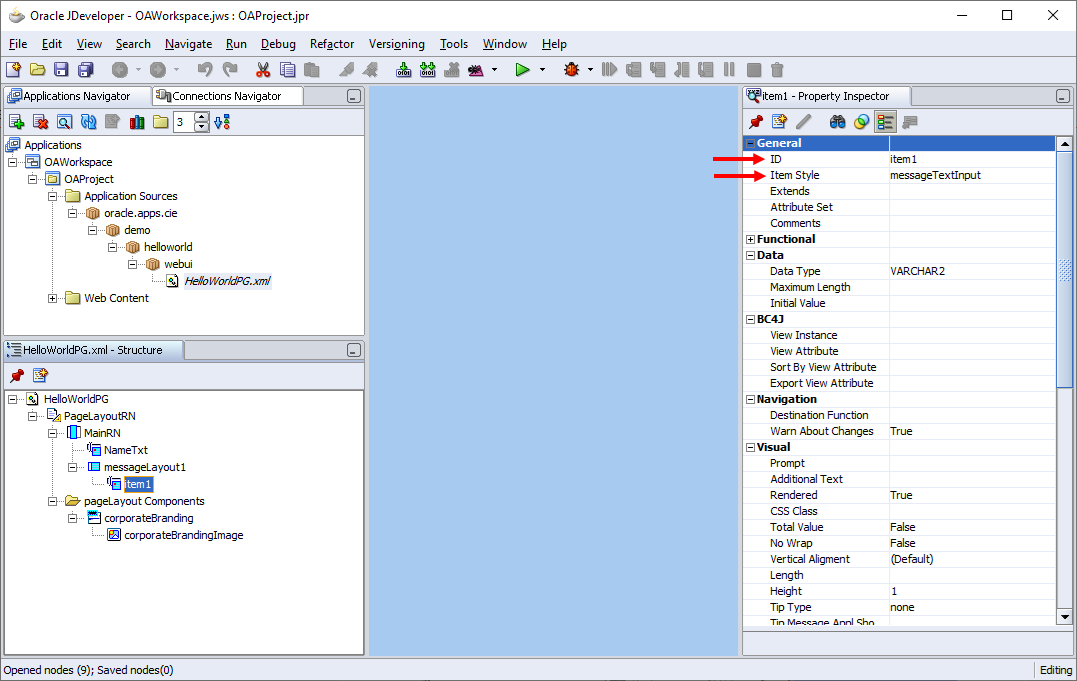Click the yellow folder icon in Applications Navigator toolbar
The width and height of the screenshot is (1077, 681).
[x=161, y=122]
